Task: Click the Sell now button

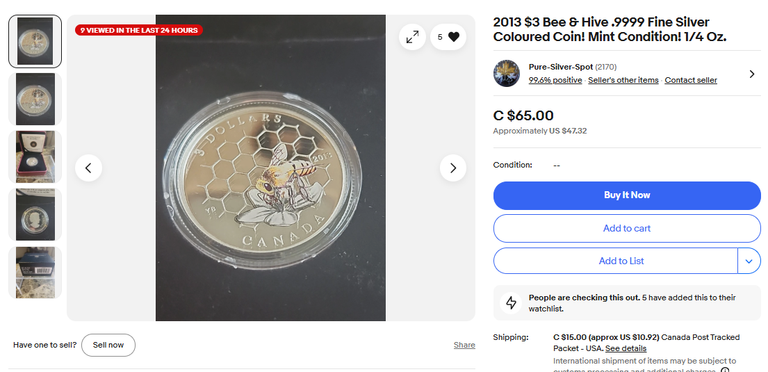Action: click(108, 345)
